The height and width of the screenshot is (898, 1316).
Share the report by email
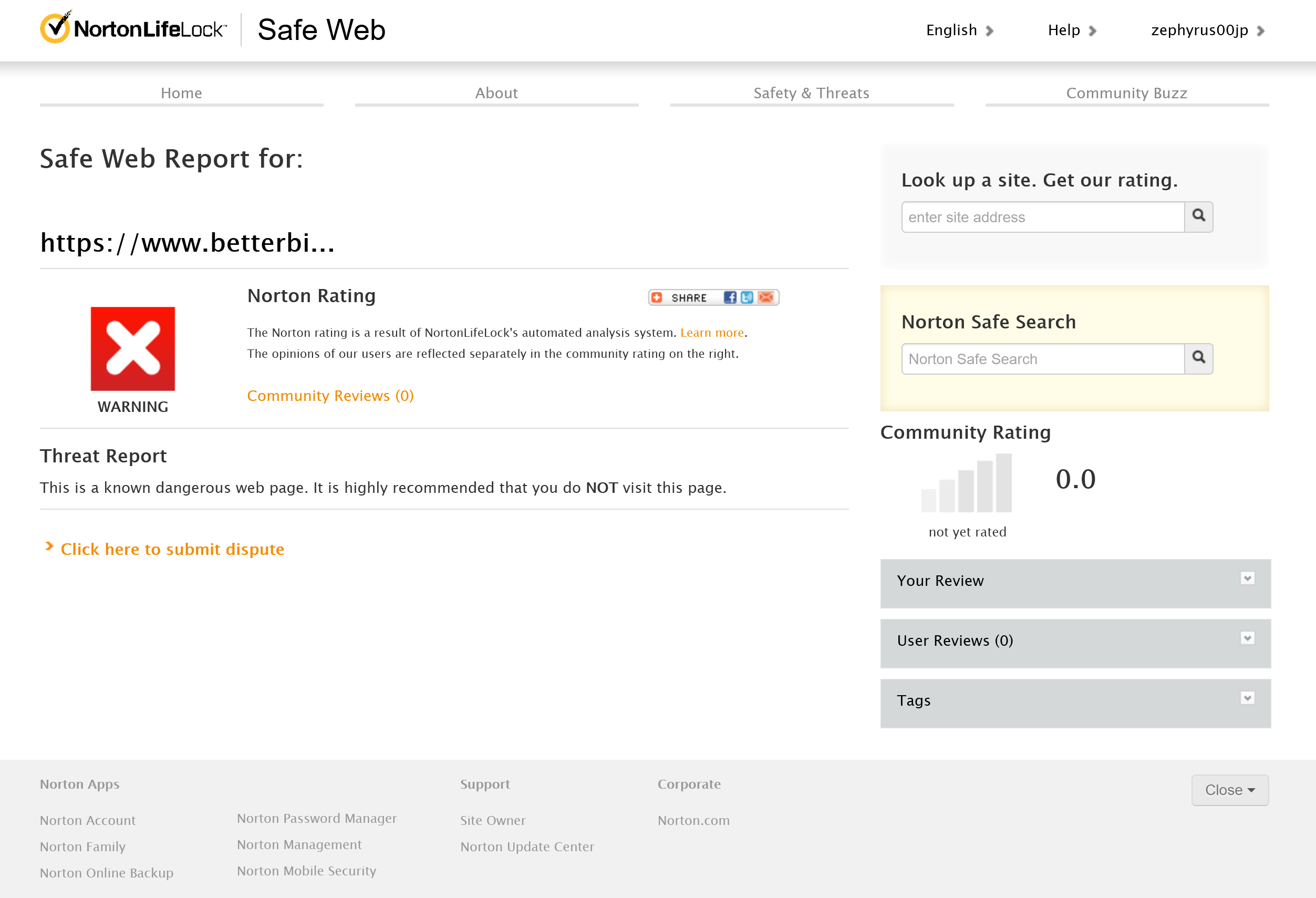coord(765,298)
